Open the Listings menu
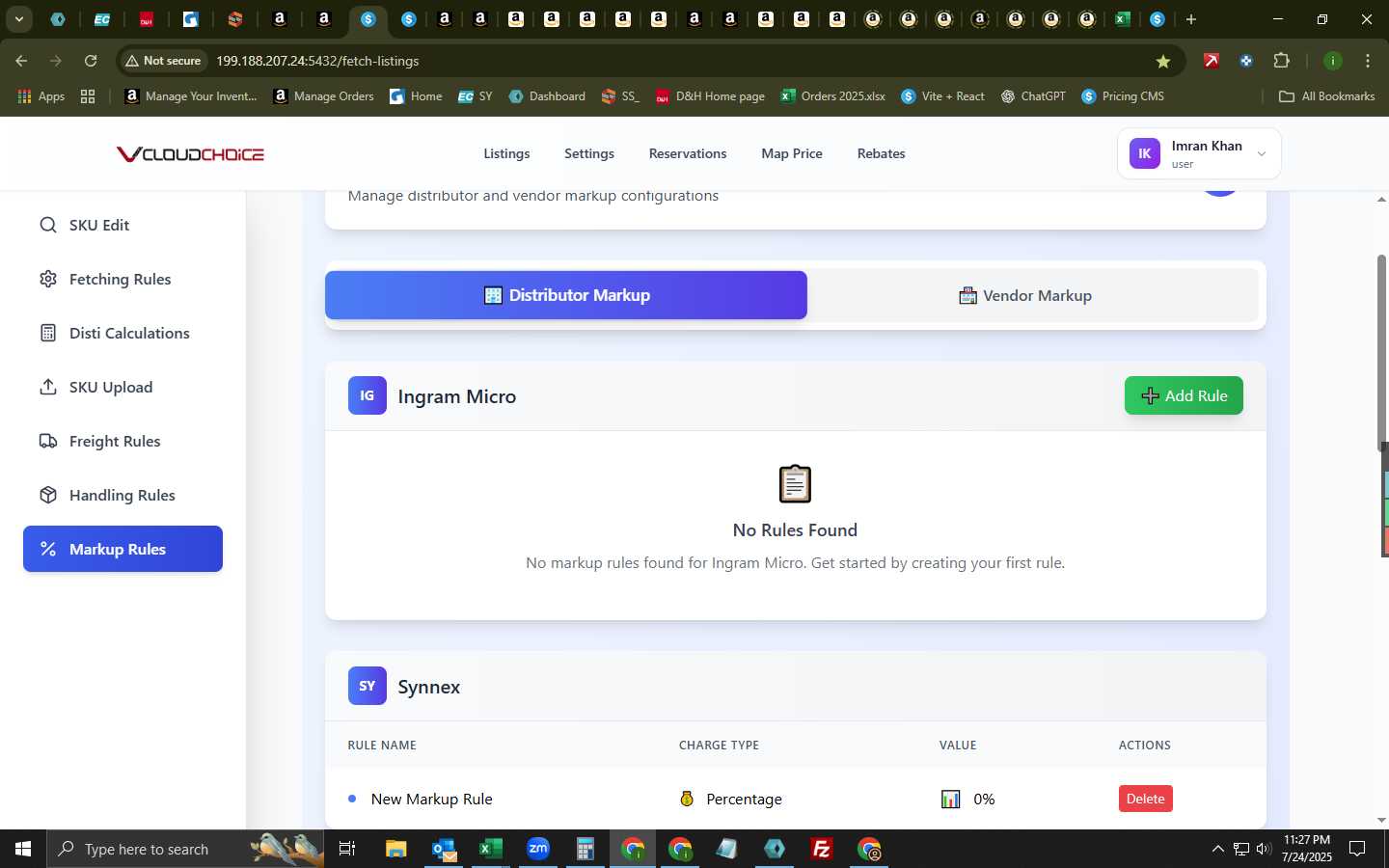Viewport: 1389px width, 868px height. click(506, 153)
